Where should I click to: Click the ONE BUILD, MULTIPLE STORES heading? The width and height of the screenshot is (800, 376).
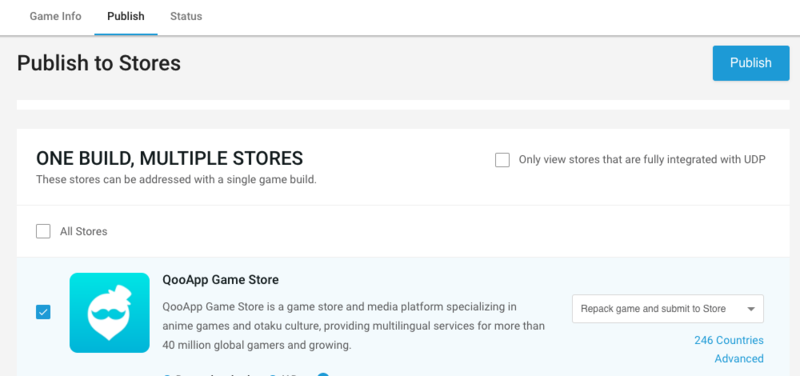click(169, 159)
